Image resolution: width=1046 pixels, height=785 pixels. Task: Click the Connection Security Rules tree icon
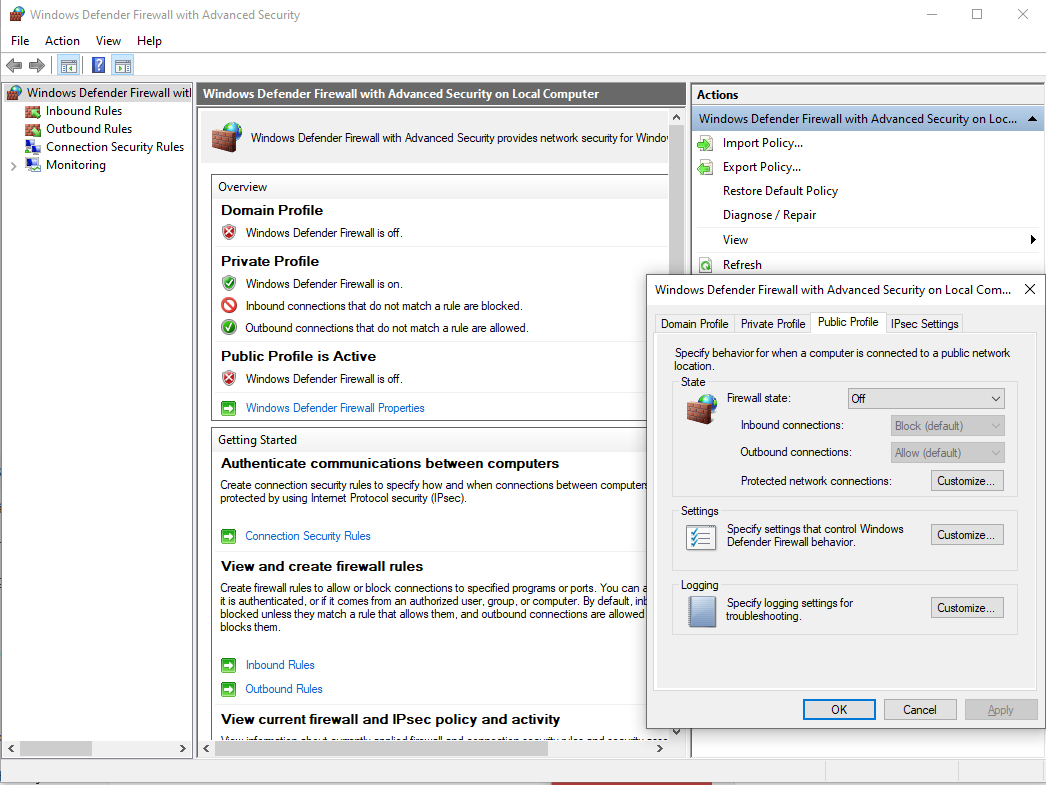pyautogui.click(x=33, y=147)
